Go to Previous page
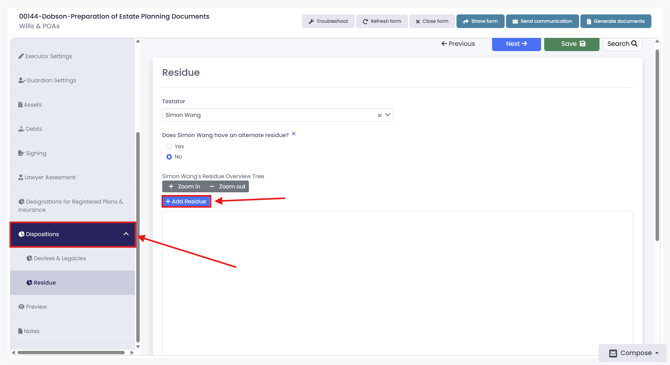This screenshot has width=670, height=365. pos(458,44)
